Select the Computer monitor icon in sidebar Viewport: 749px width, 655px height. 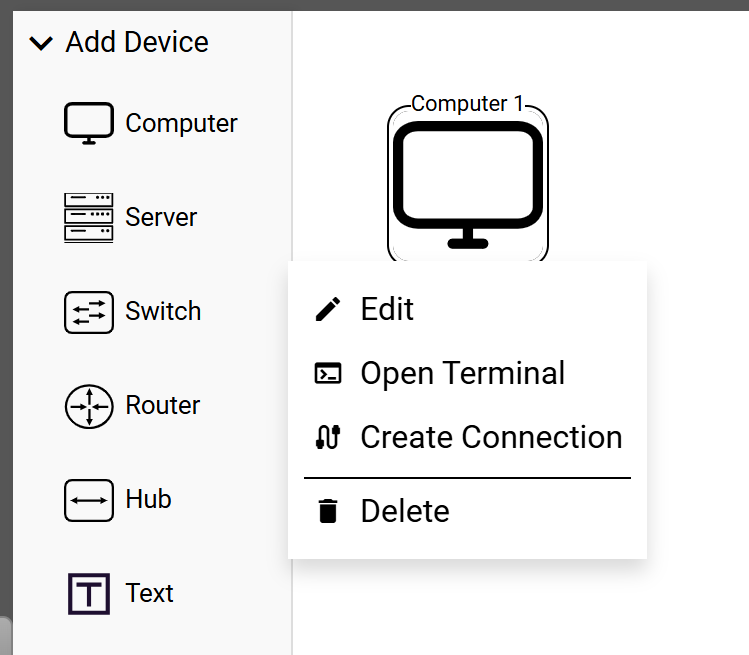pos(89,123)
